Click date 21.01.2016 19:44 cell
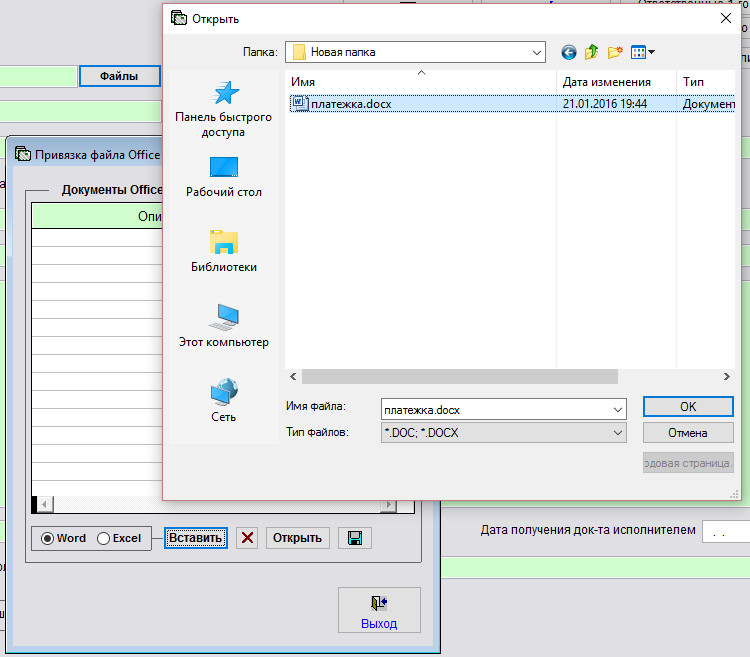Screen dimensions: 750x657 pyautogui.click(x=605, y=104)
